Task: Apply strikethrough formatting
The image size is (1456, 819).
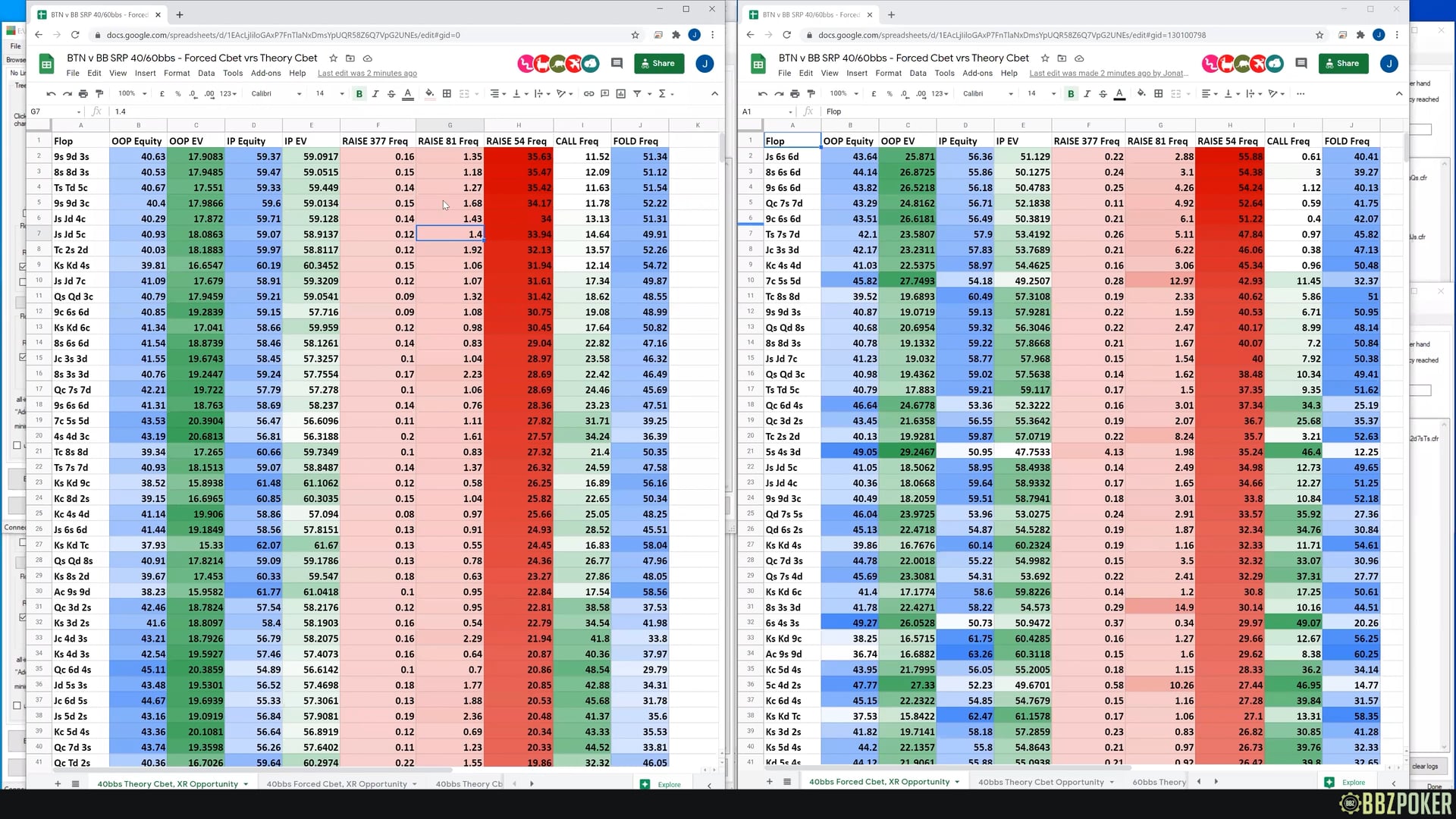Action: [392, 93]
